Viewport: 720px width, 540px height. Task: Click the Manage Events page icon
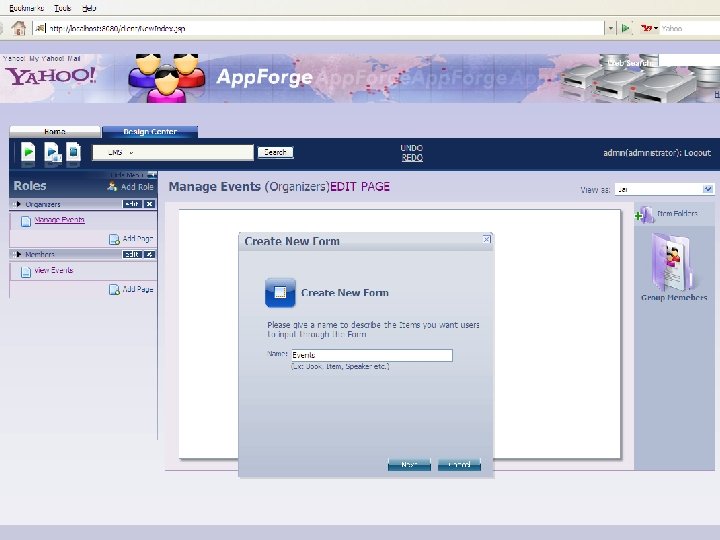(26, 221)
